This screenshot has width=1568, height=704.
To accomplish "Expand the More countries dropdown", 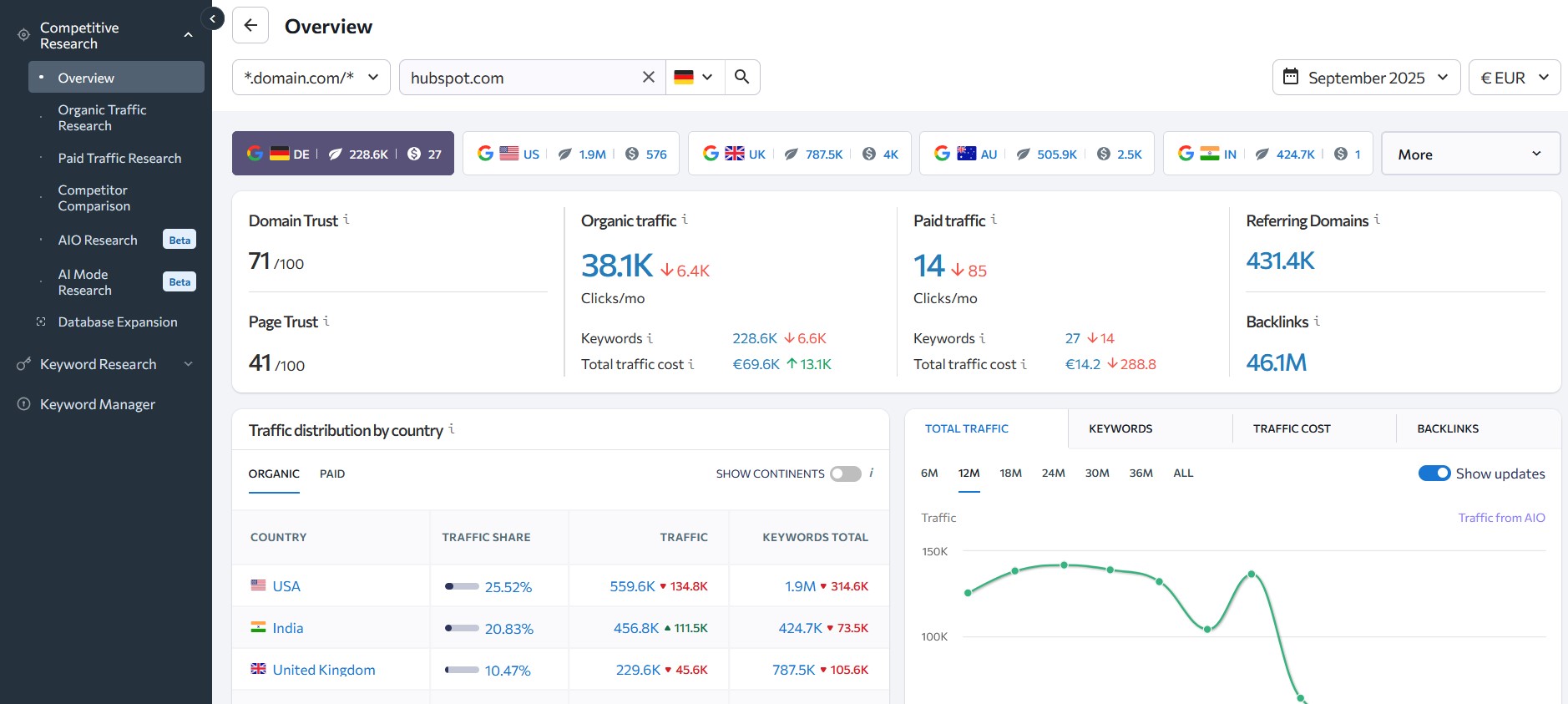I will [1470, 154].
